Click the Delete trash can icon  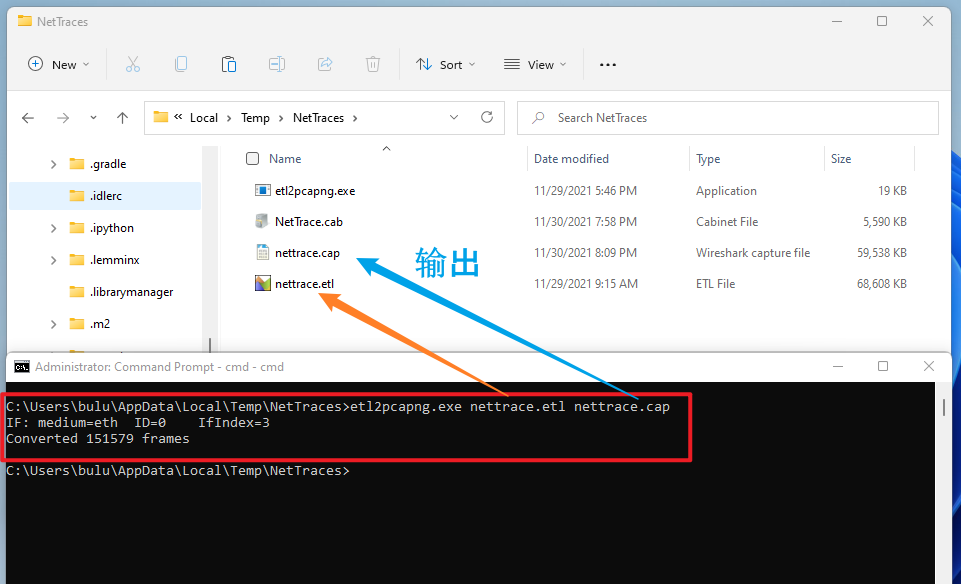(x=373, y=64)
